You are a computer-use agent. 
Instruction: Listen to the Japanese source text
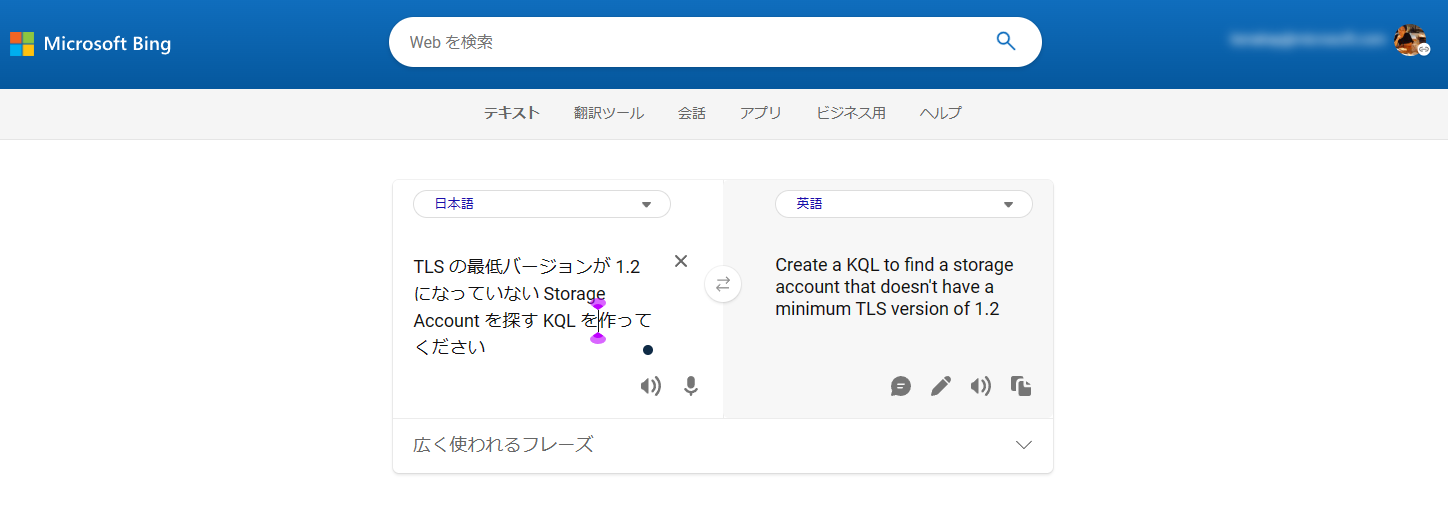[651, 386]
